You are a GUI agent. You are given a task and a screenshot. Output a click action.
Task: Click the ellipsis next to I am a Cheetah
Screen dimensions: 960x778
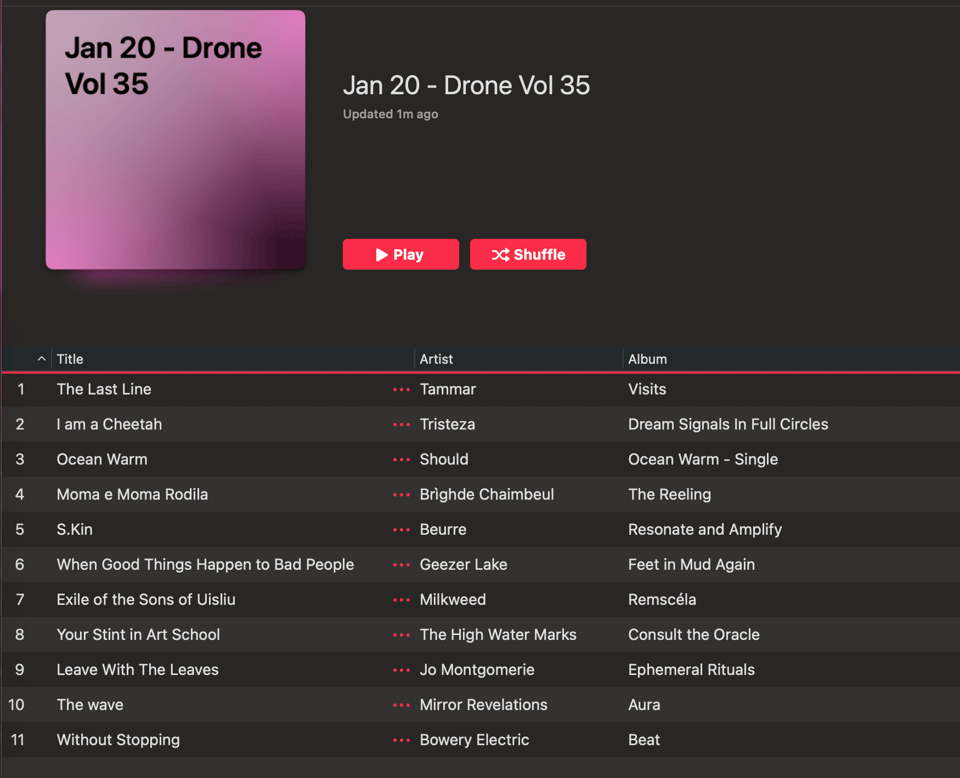pos(402,425)
